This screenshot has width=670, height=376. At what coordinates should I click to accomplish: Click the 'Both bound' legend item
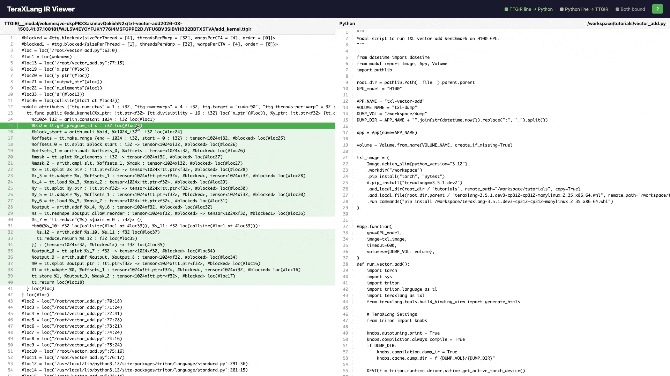pyautogui.click(x=630, y=9)
